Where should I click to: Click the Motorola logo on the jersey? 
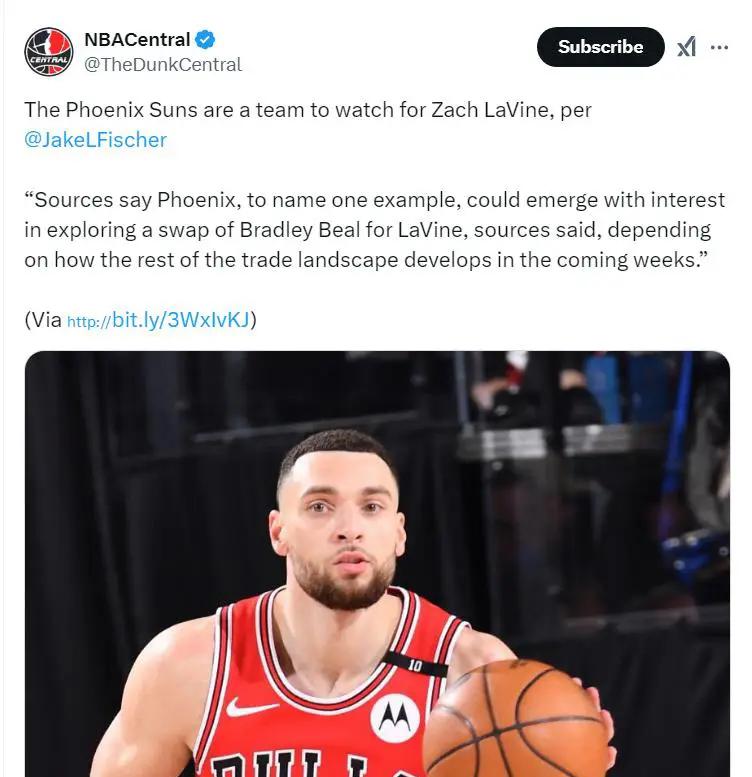click(x=395, y=718)
